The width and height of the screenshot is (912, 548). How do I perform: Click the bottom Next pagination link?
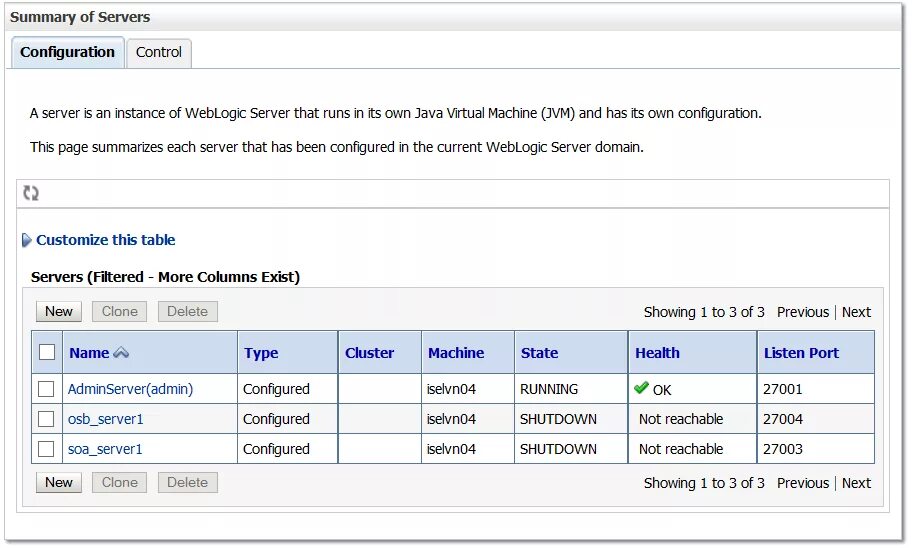856,483
